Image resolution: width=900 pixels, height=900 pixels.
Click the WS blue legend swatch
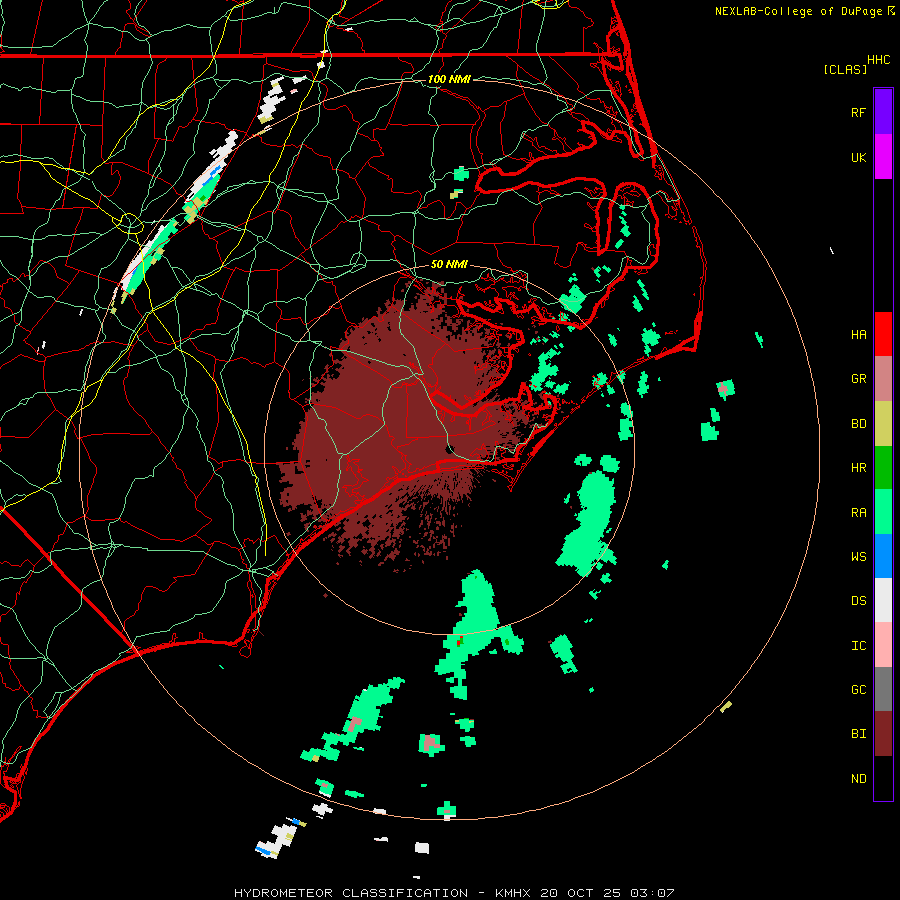click(883, 556)
